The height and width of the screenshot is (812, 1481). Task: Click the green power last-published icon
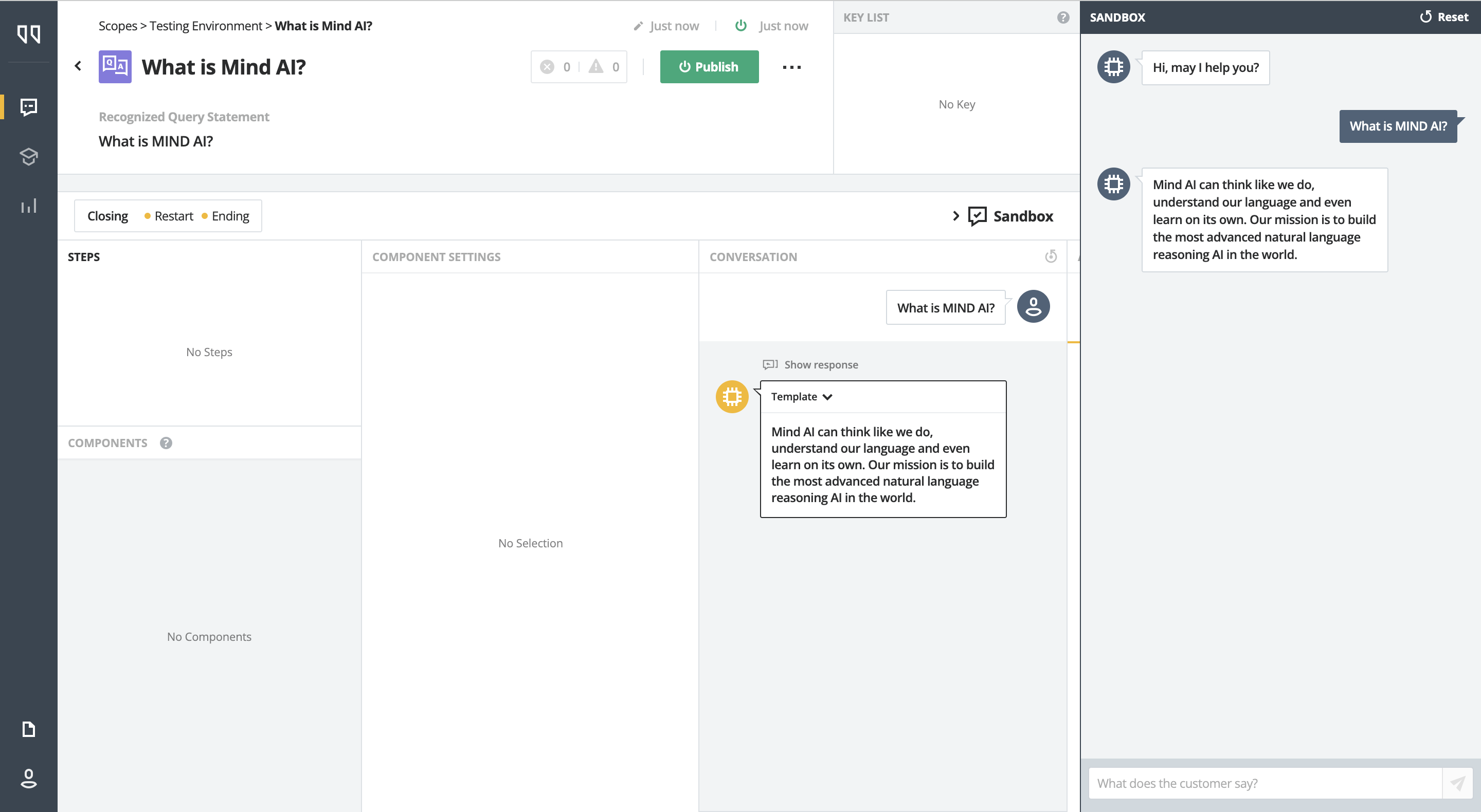pos(741,25)
